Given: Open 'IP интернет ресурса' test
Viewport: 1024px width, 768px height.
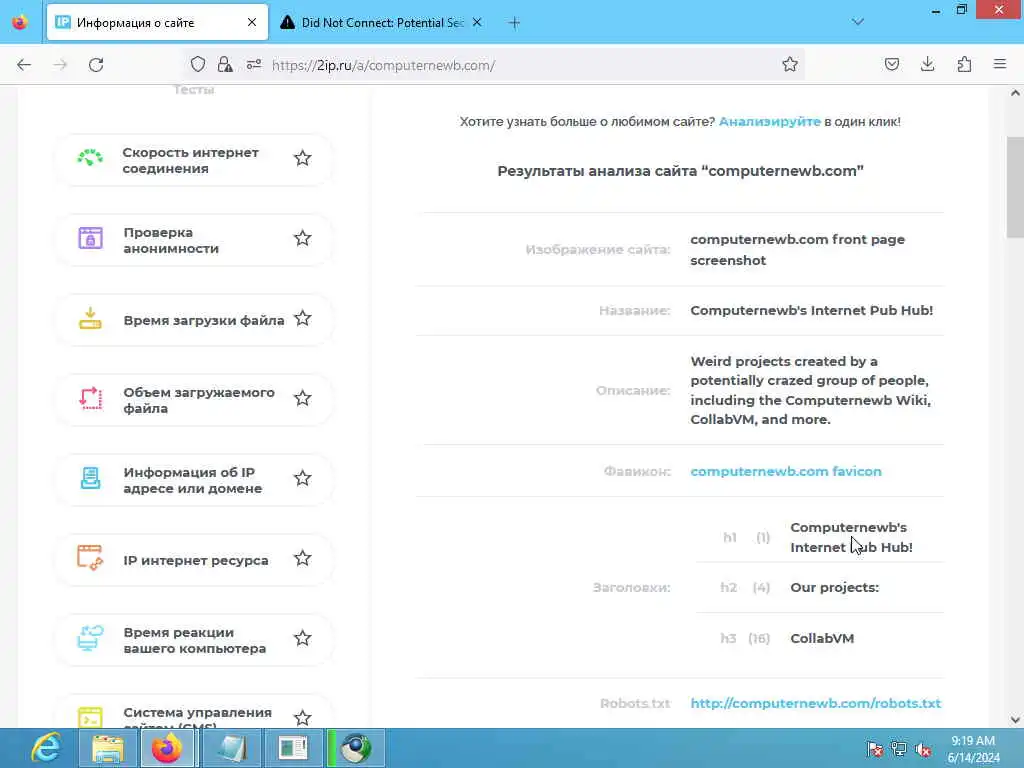Looking at the screenshot, I should pyautogui.click(x=193, y=560).
